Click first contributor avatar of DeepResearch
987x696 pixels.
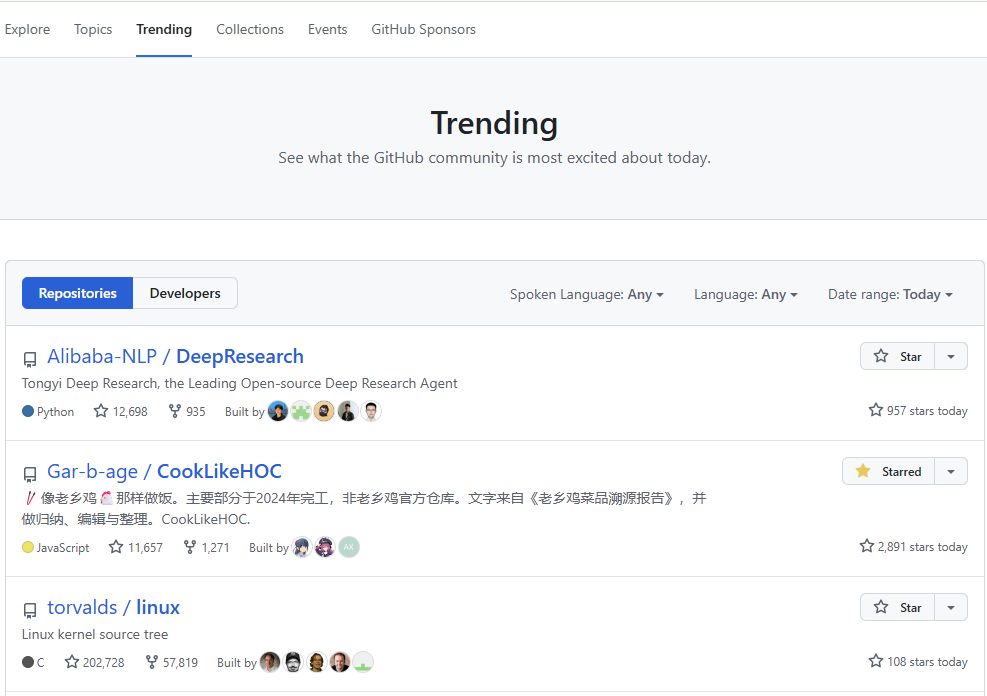pyautogui.click(x=278, y=411)
